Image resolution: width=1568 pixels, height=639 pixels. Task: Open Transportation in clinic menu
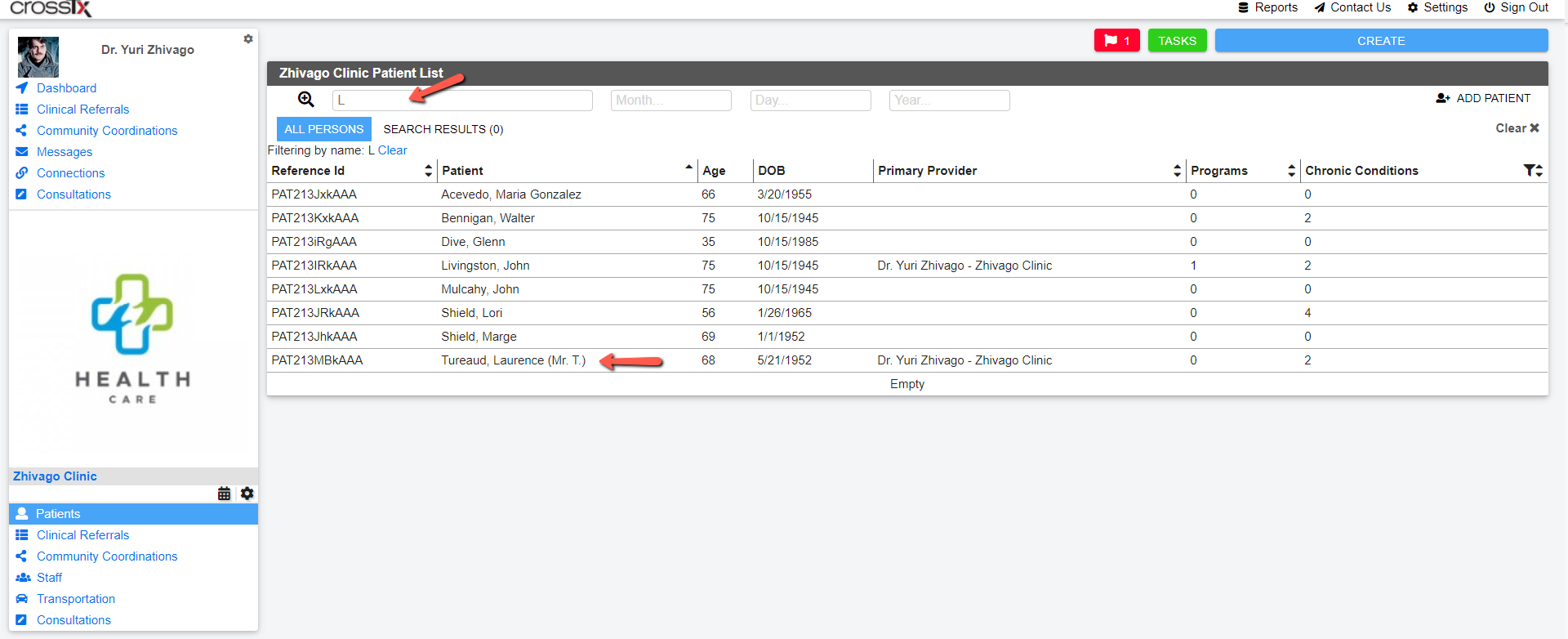coord(76,599)
